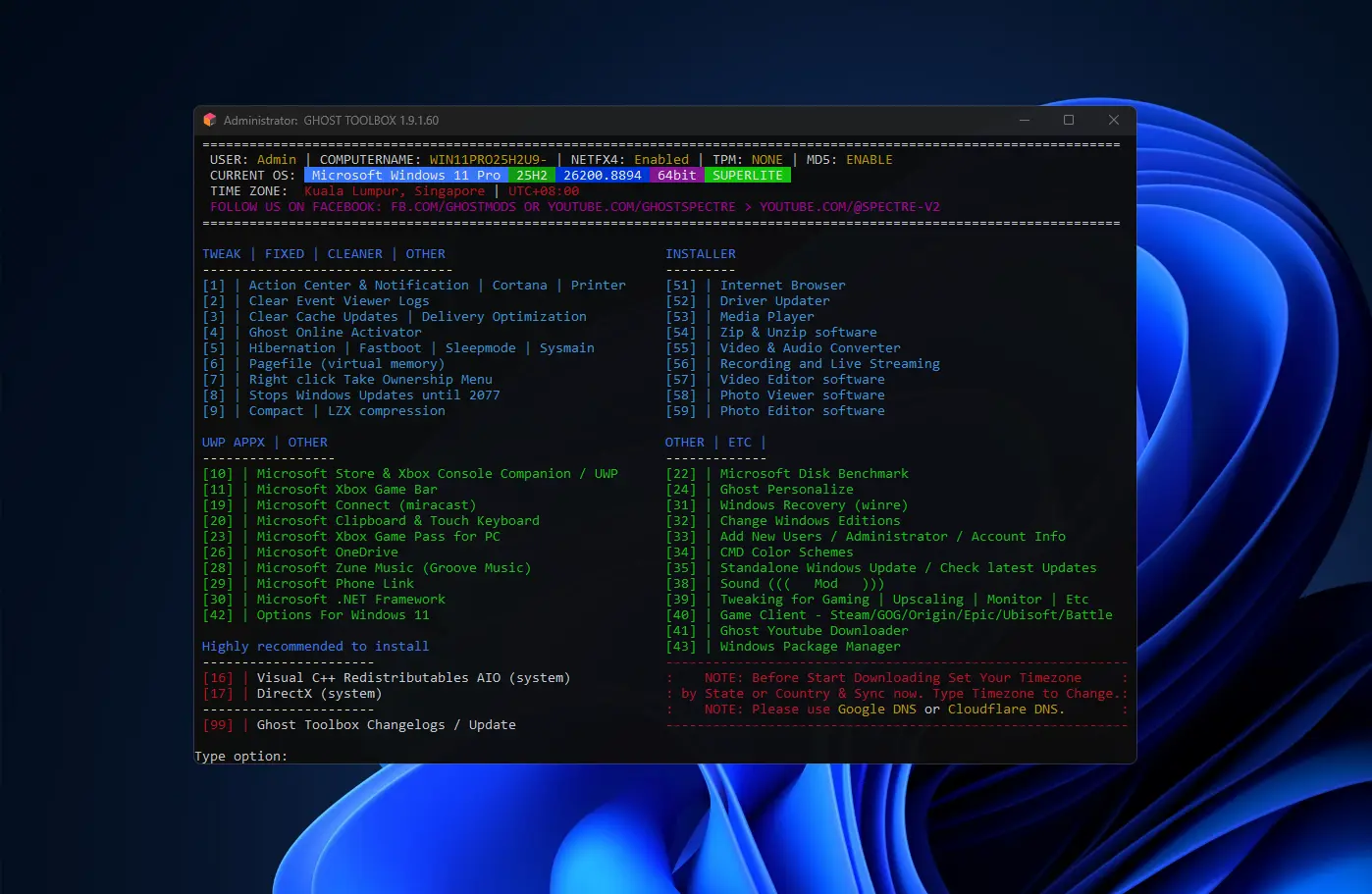Click the window title 'GHOST TOOLBOX 1.9.1.60'
Viewport: 1372px width, 894px height.
[x=371, y=121]
